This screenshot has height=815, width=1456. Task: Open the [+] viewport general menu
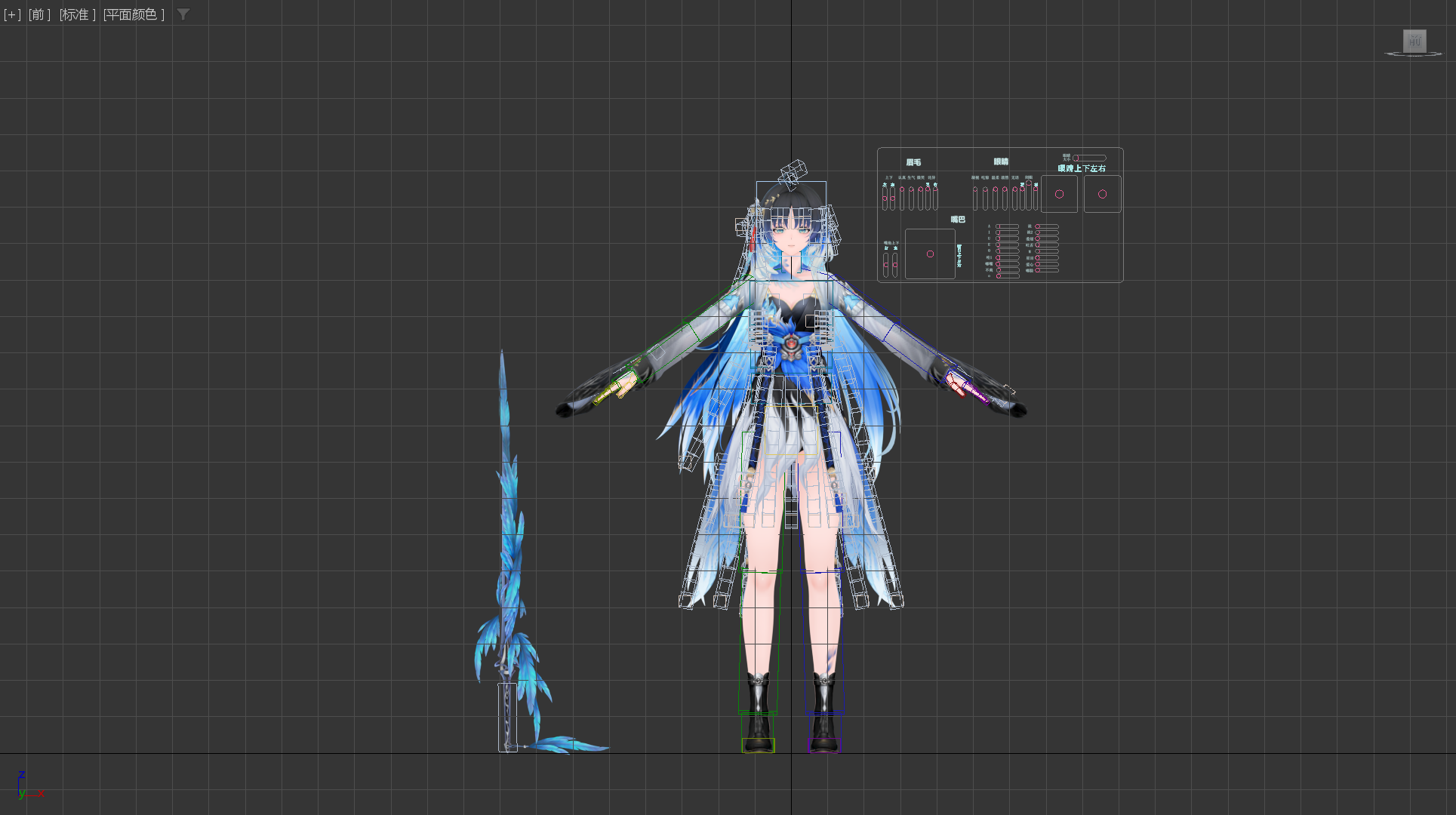12,14
